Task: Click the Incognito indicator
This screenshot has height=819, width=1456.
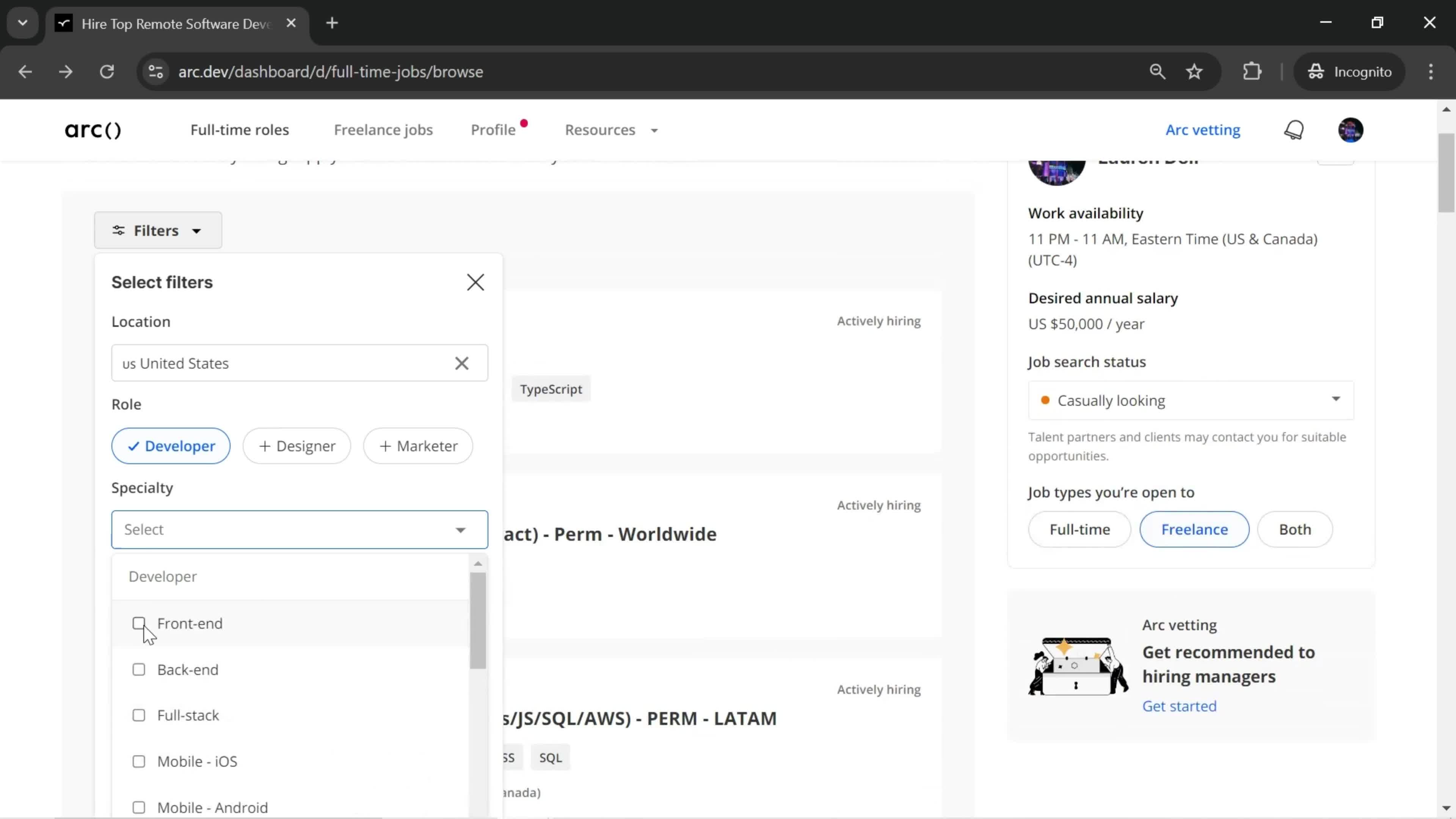Action: coord(1349,72)
